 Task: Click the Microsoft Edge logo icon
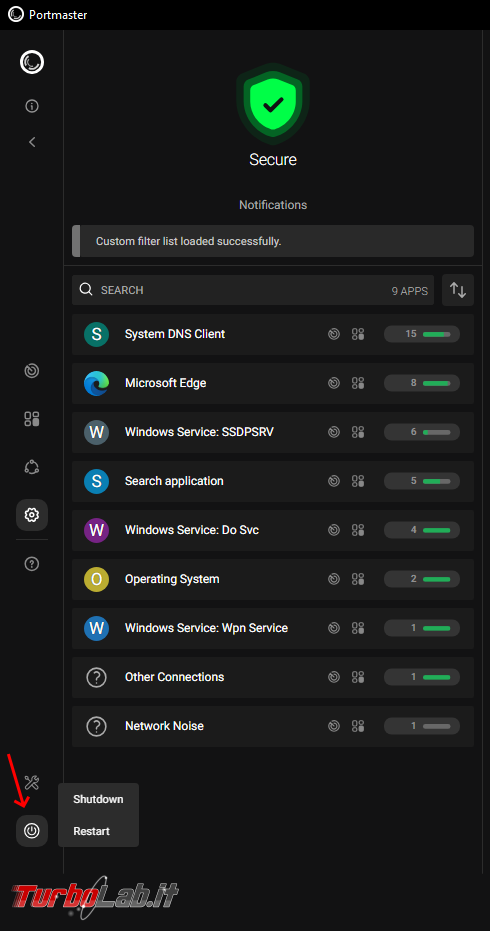point(96,383)
